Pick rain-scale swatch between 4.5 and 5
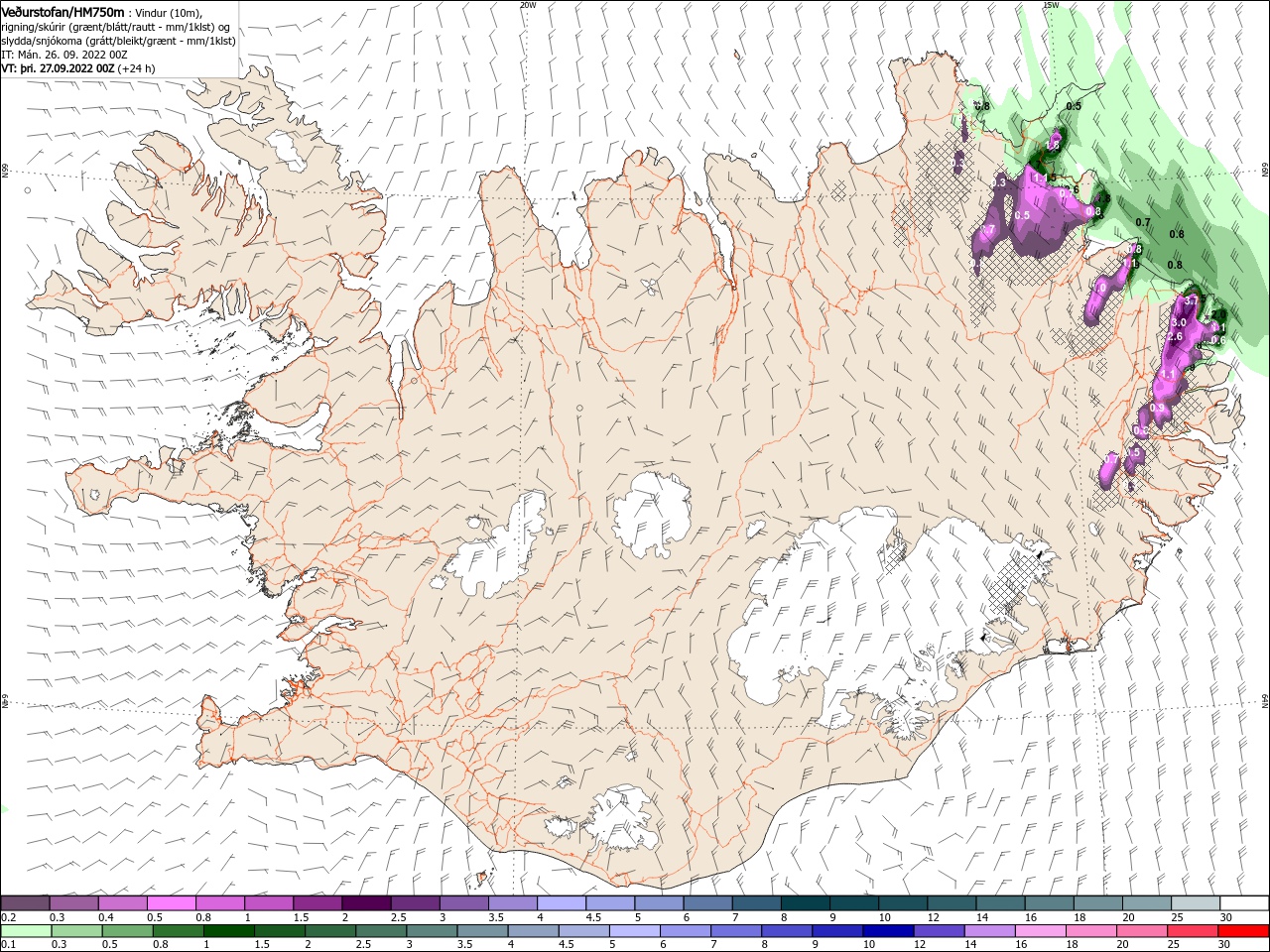Image resolution: width=1270 pixels, height=952 pixels. [583, 931]
